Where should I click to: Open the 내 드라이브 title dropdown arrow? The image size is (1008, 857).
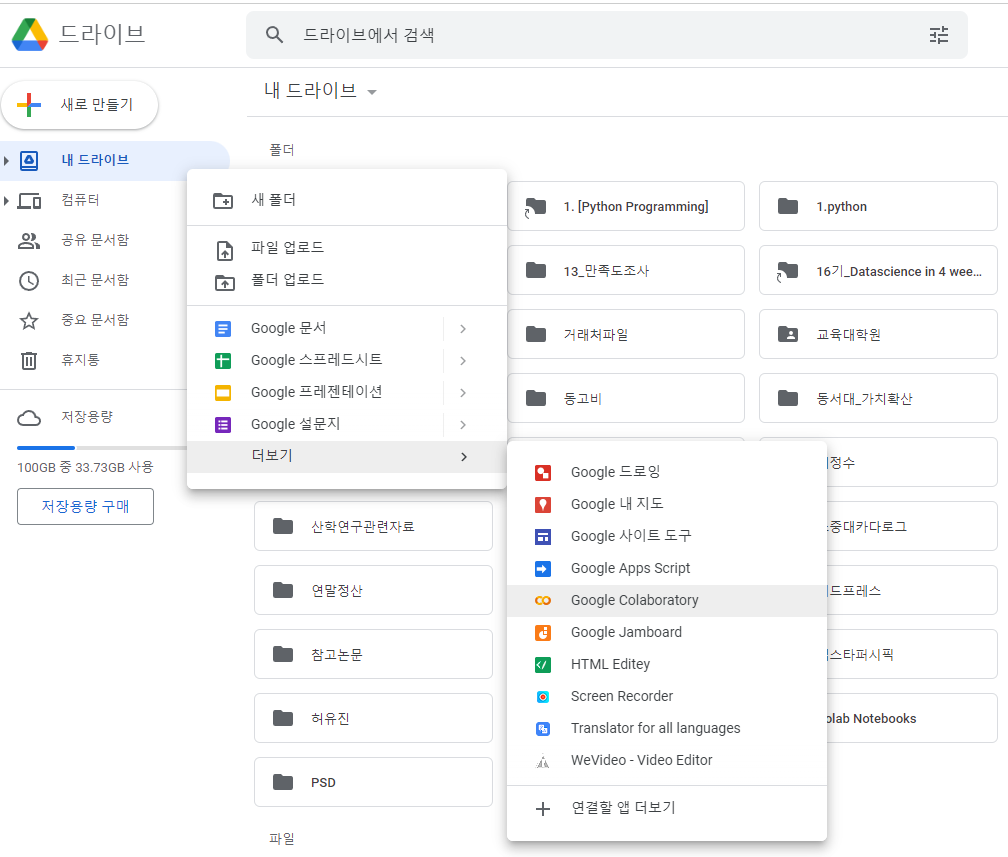coord(372,92)
